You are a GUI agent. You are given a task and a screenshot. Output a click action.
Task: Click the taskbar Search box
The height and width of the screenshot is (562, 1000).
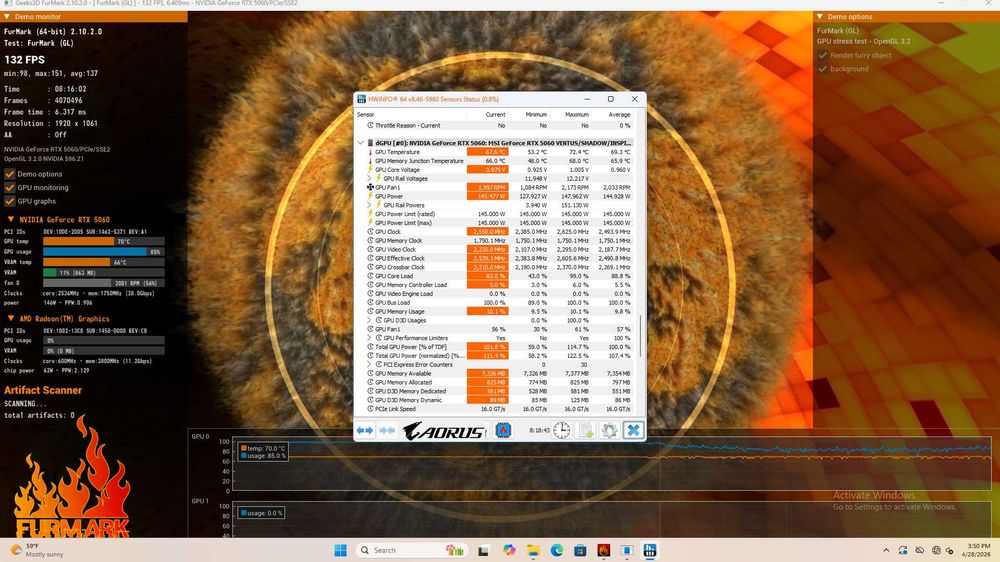coord(412,550)
